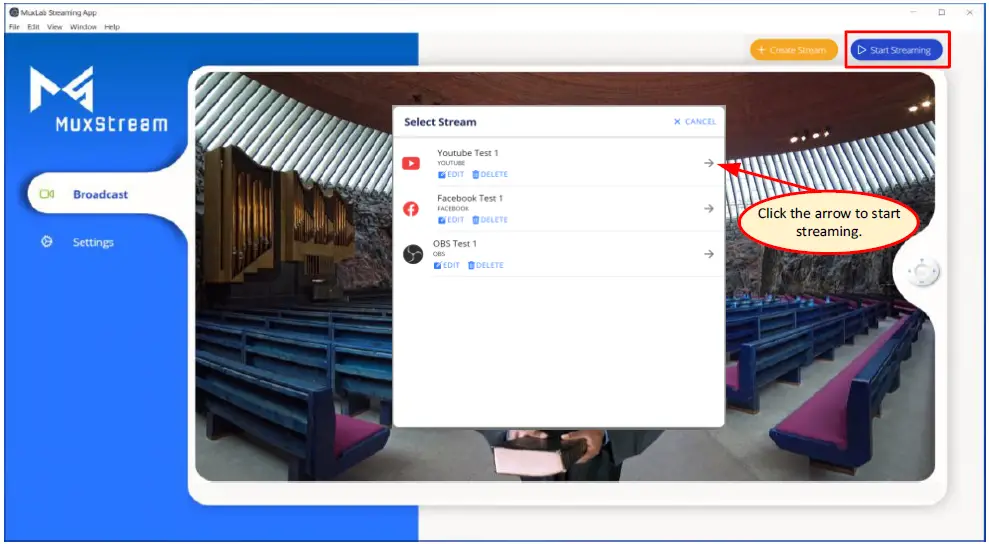Click the Broadcast camera icon in sidebar
The width and height of the screenshot is (989, 544).
pos(47,194)
